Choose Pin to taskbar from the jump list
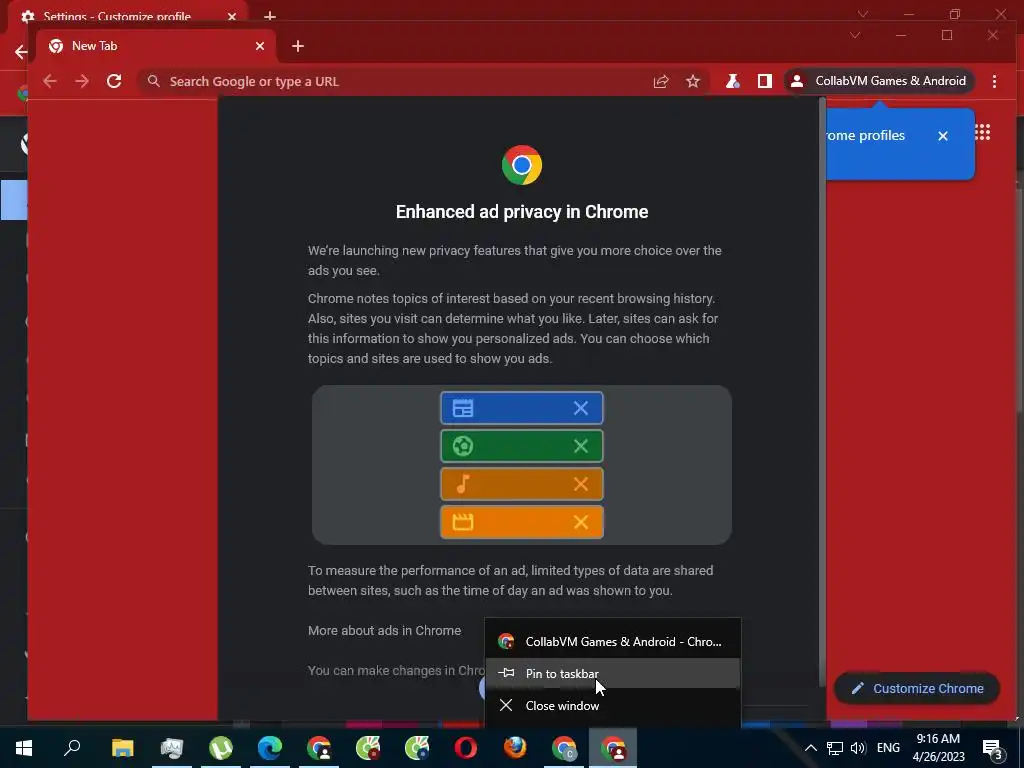The image size is (1024, 768). coord(613,673)
